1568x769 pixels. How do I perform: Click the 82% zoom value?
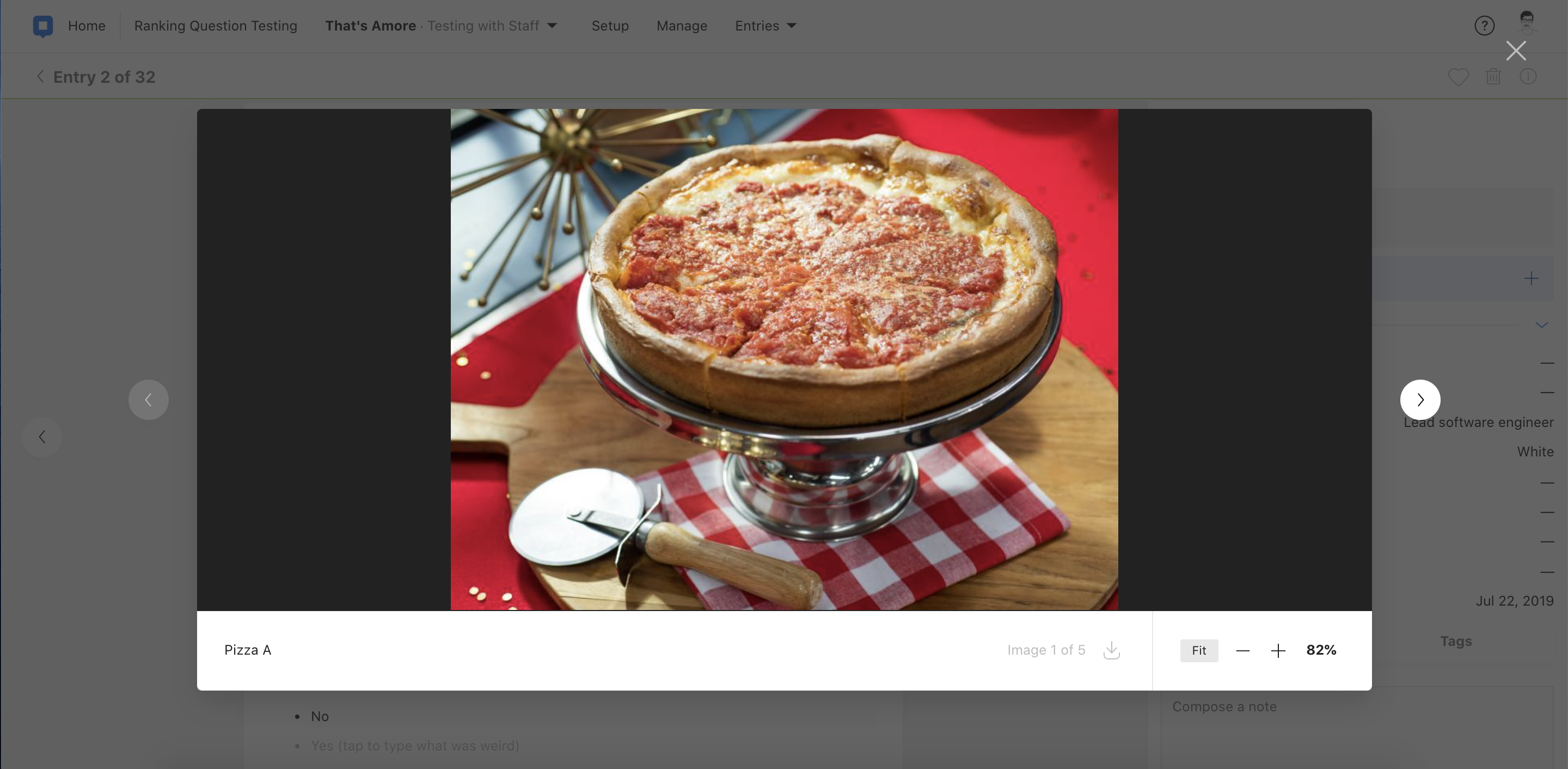tap(1321, 650)
